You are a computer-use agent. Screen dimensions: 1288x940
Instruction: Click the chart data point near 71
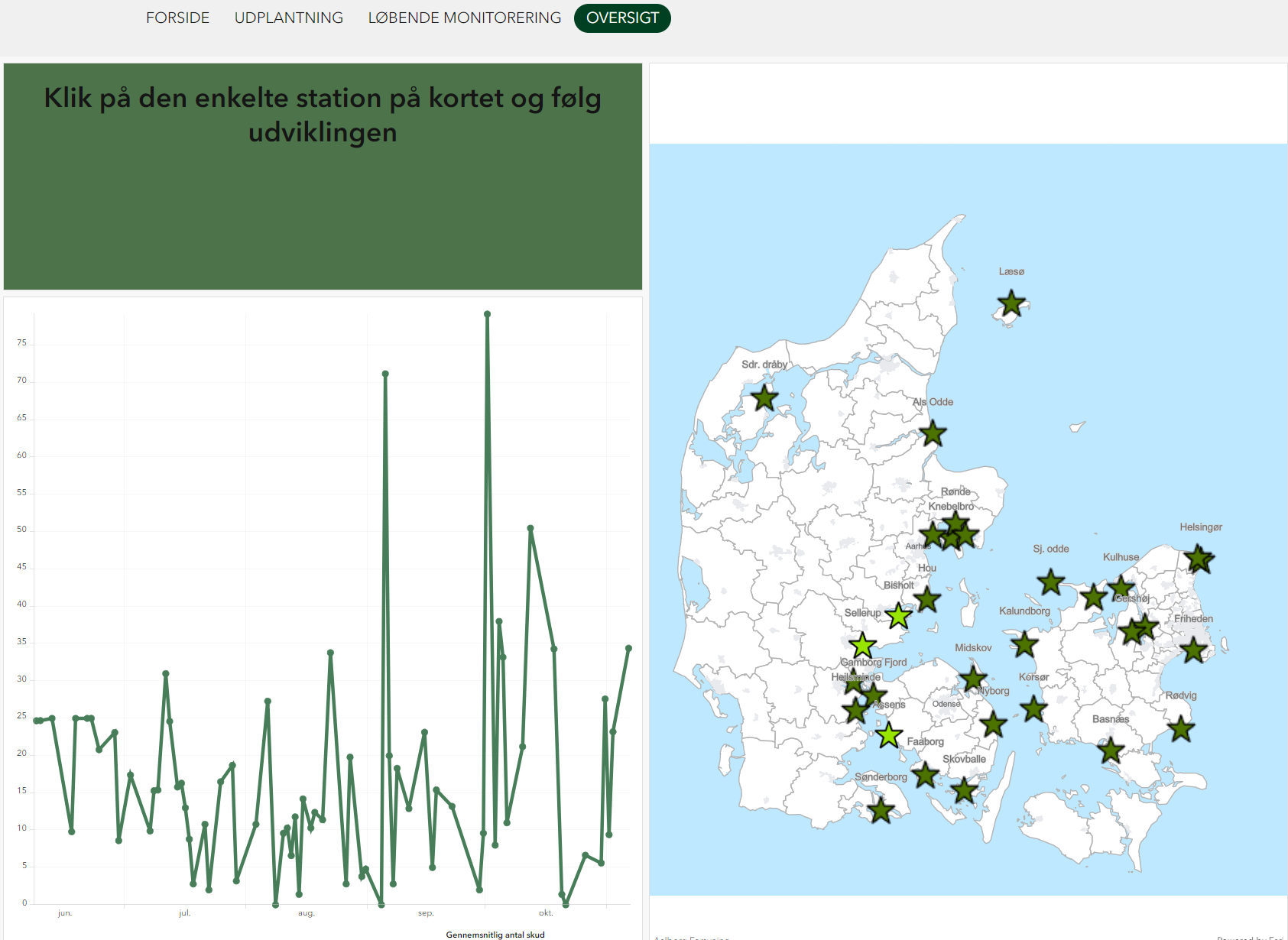385,374
